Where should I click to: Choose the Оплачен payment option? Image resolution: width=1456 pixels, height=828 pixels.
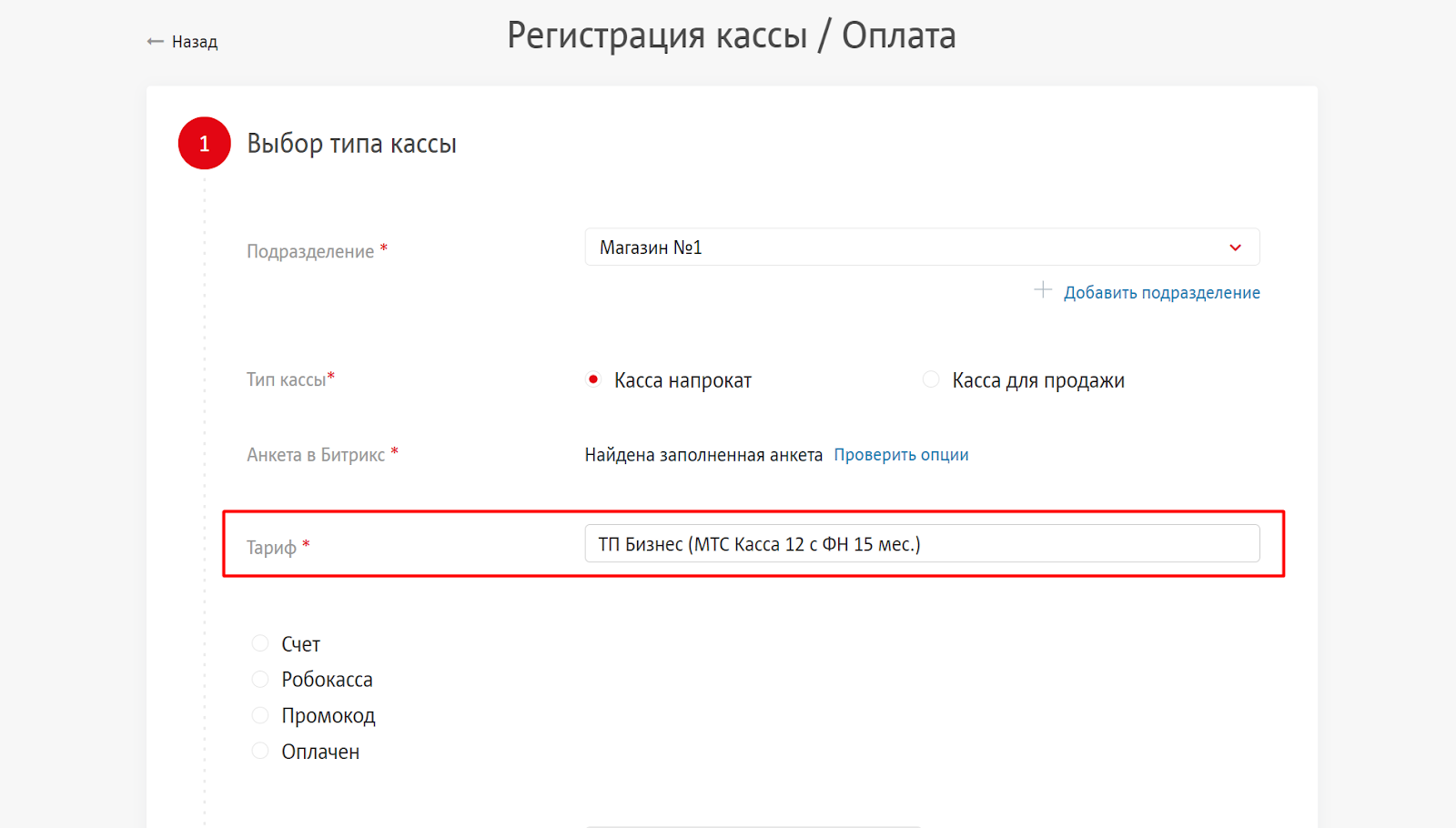(x=260, y=751)
